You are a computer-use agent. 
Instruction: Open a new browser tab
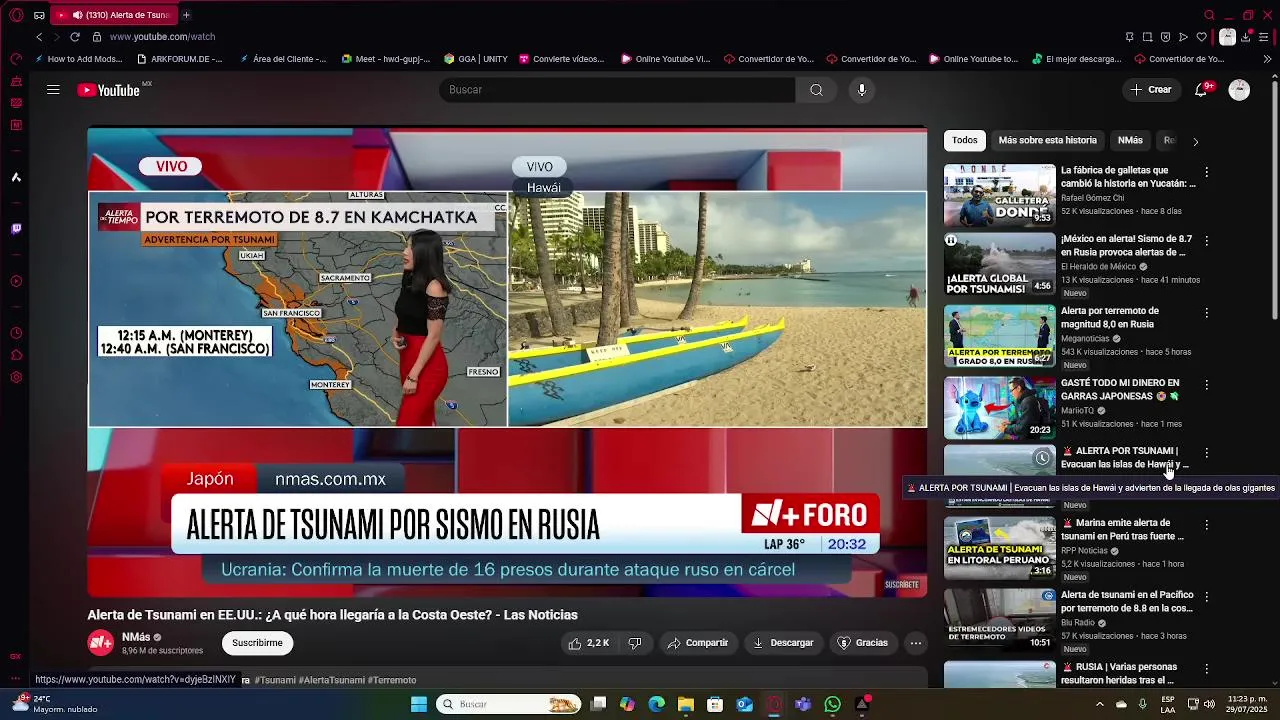click(x=186, y=15)
